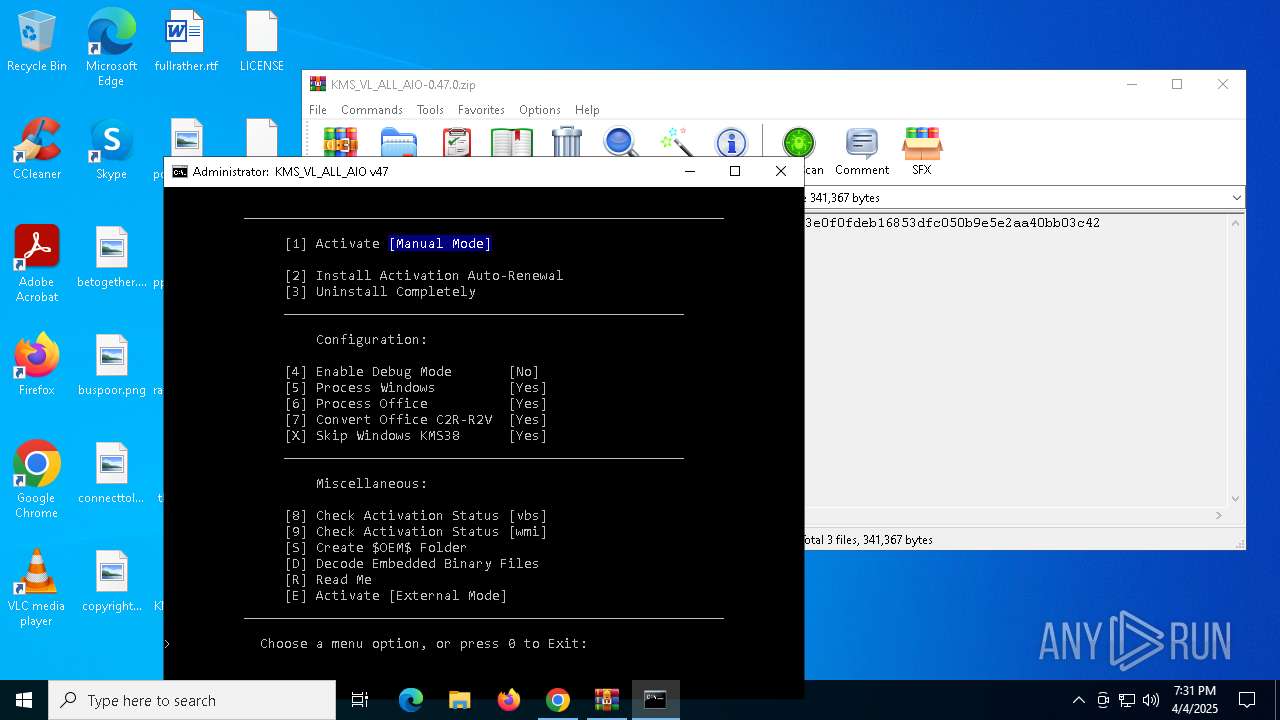Screen dimensions: 1280x720
Task: Click the Extract To folder icon in WinRAR
Action: tap(398, 142)
